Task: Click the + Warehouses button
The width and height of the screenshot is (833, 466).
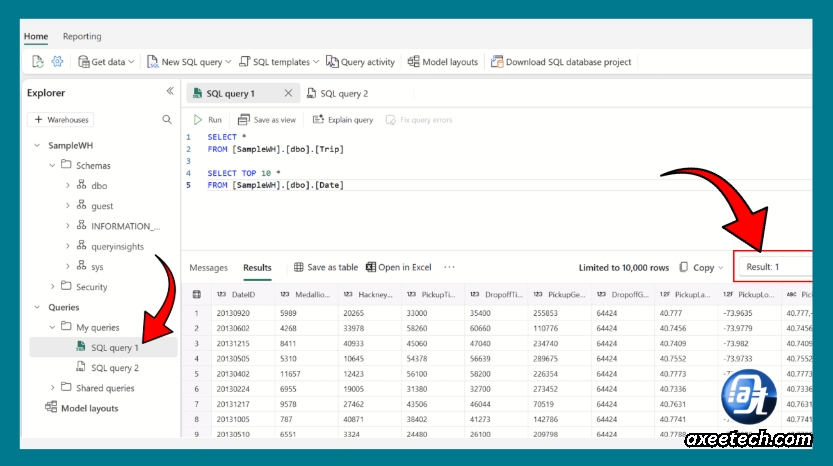Action: click(x=61, y=120)
